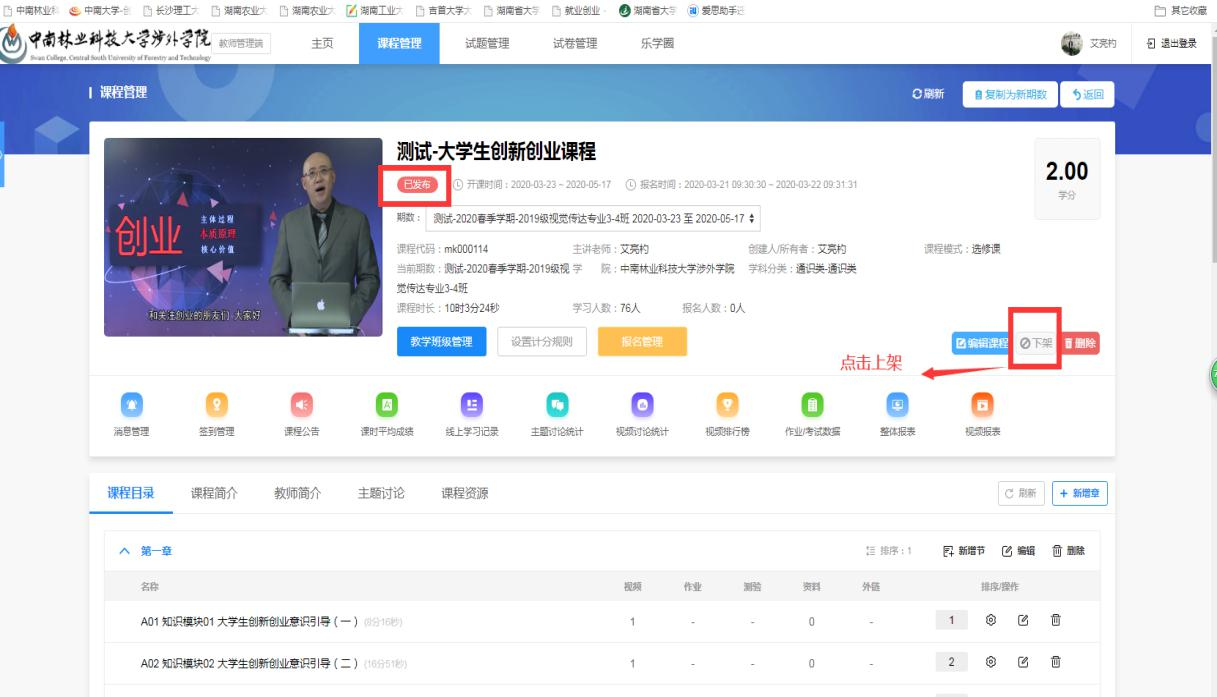The height and width of the screenshot is (697, 1217).
Task: Click the 复制为新期数 button
Action: click(1006, 94)
